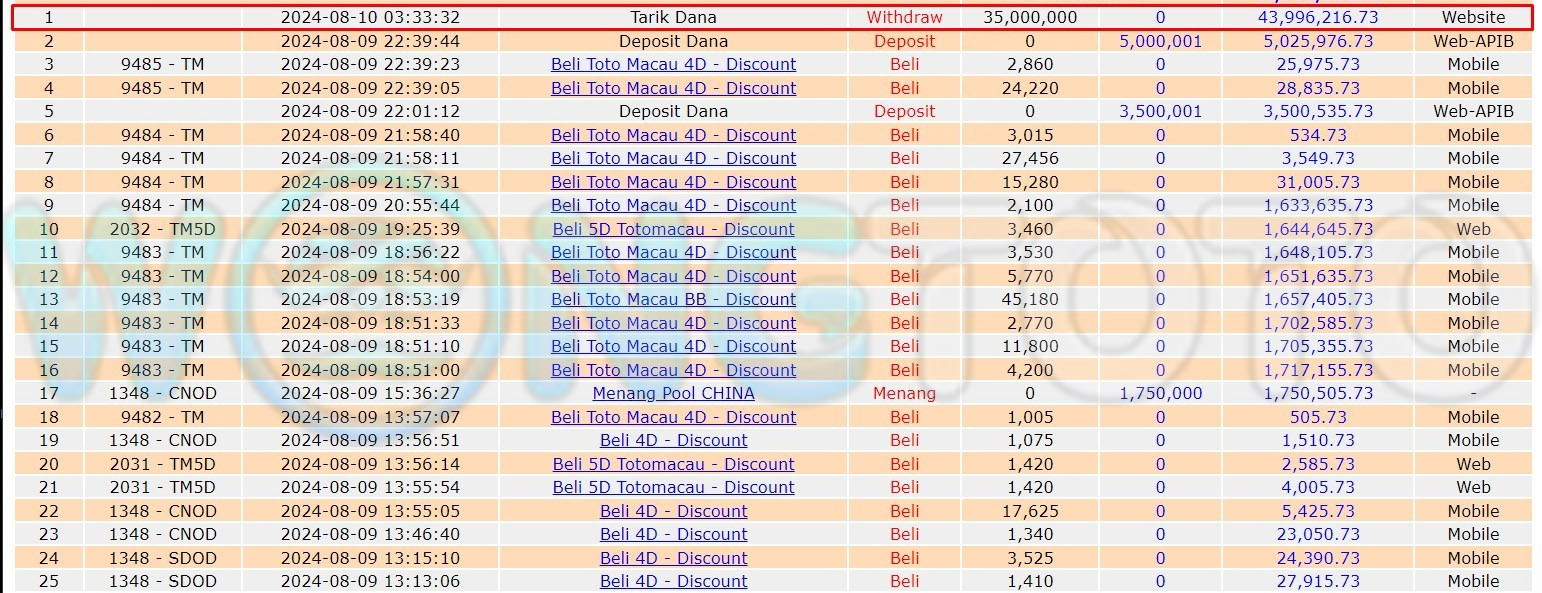Click Beli 5D Totomacau link in row 10

[673, 229]
